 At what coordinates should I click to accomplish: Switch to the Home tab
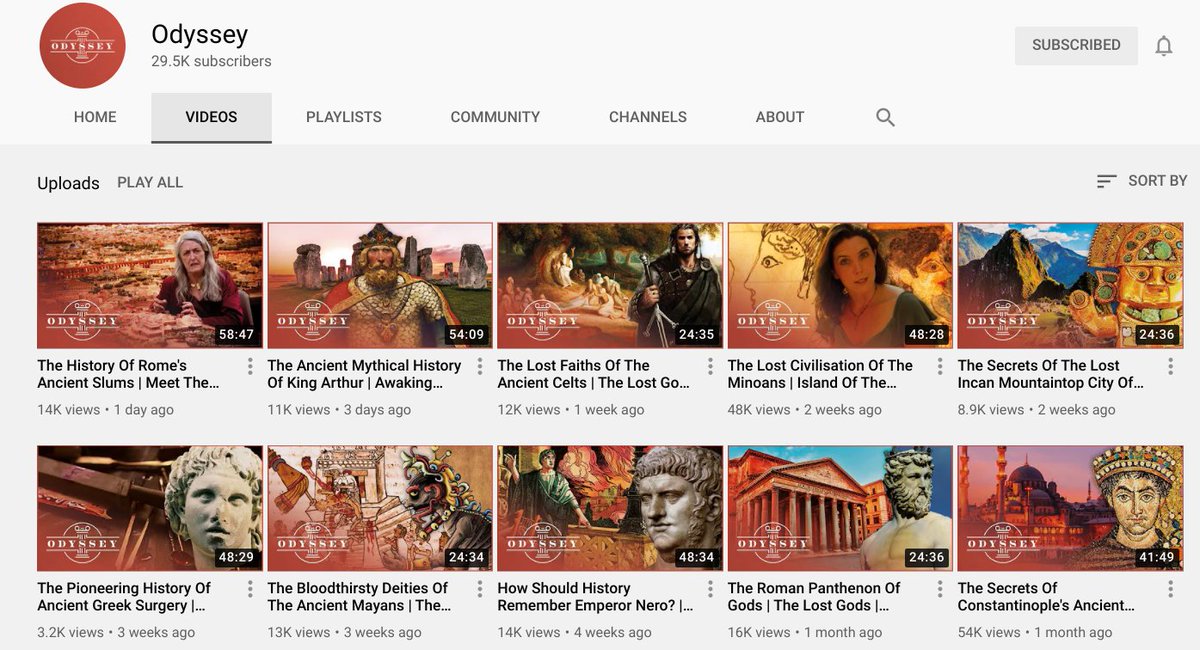point(95,117)
